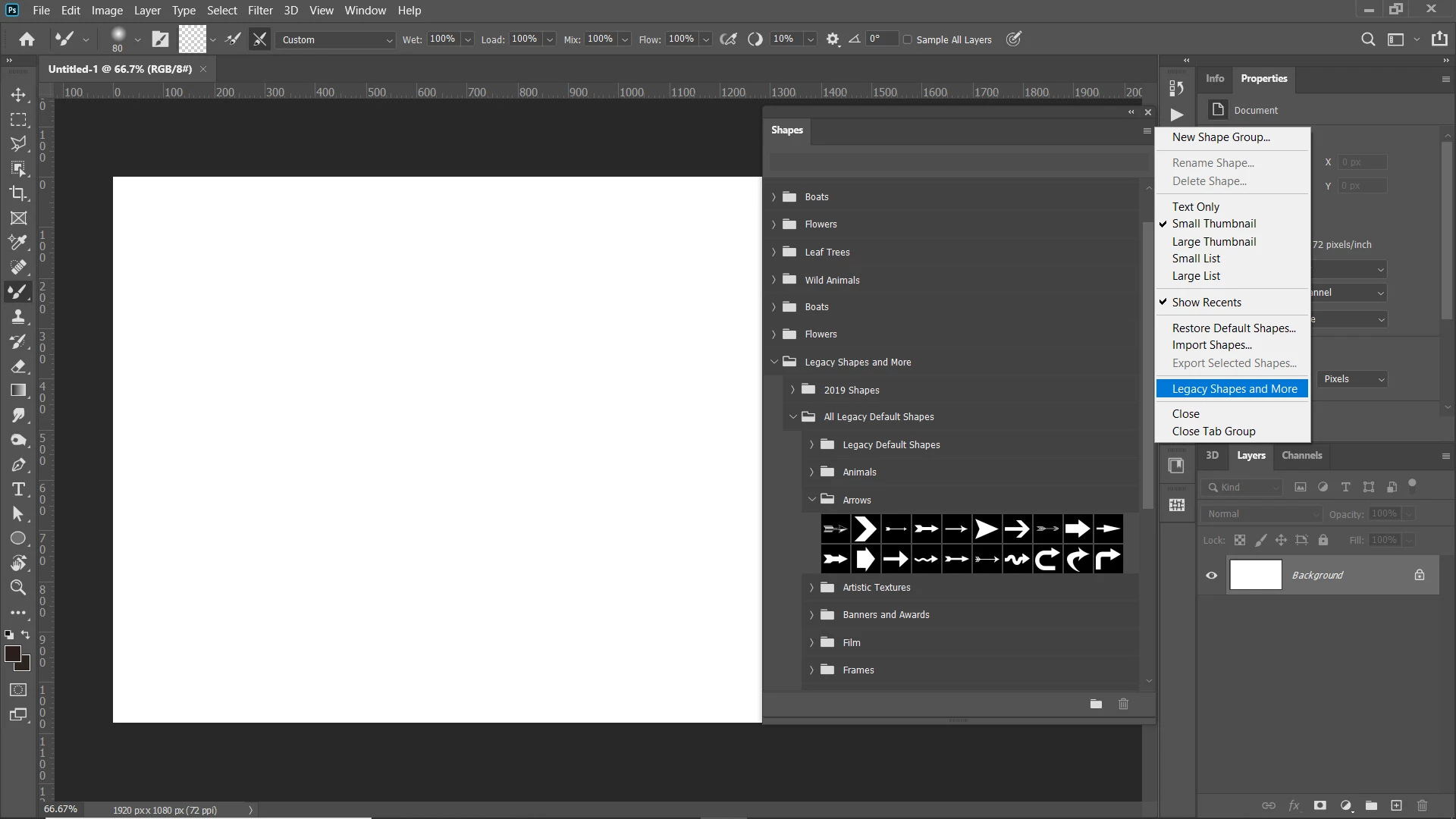The height and width of the screenshot is (819, 1456).
Task: Select the Zoom tool in toolbar
Action: pos(18,588)
